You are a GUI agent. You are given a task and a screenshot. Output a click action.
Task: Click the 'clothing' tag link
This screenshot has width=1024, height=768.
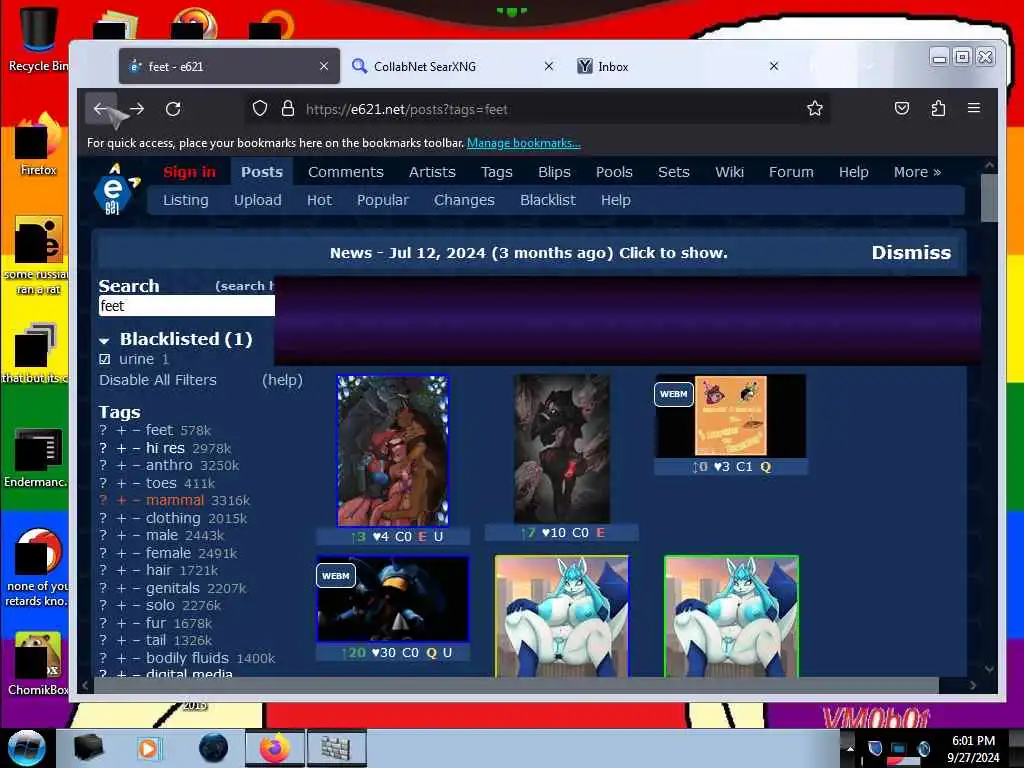[x=173, y=518]
